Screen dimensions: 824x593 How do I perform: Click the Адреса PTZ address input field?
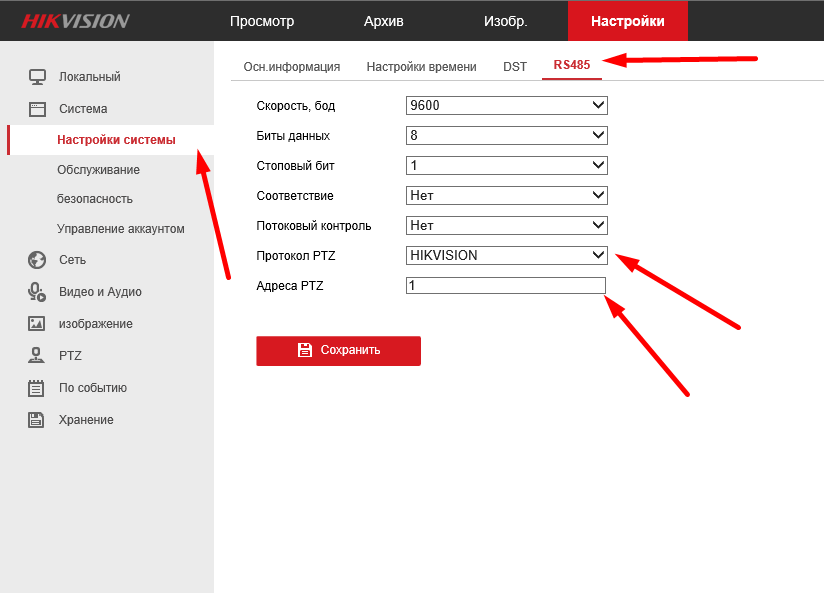[506, 286]
